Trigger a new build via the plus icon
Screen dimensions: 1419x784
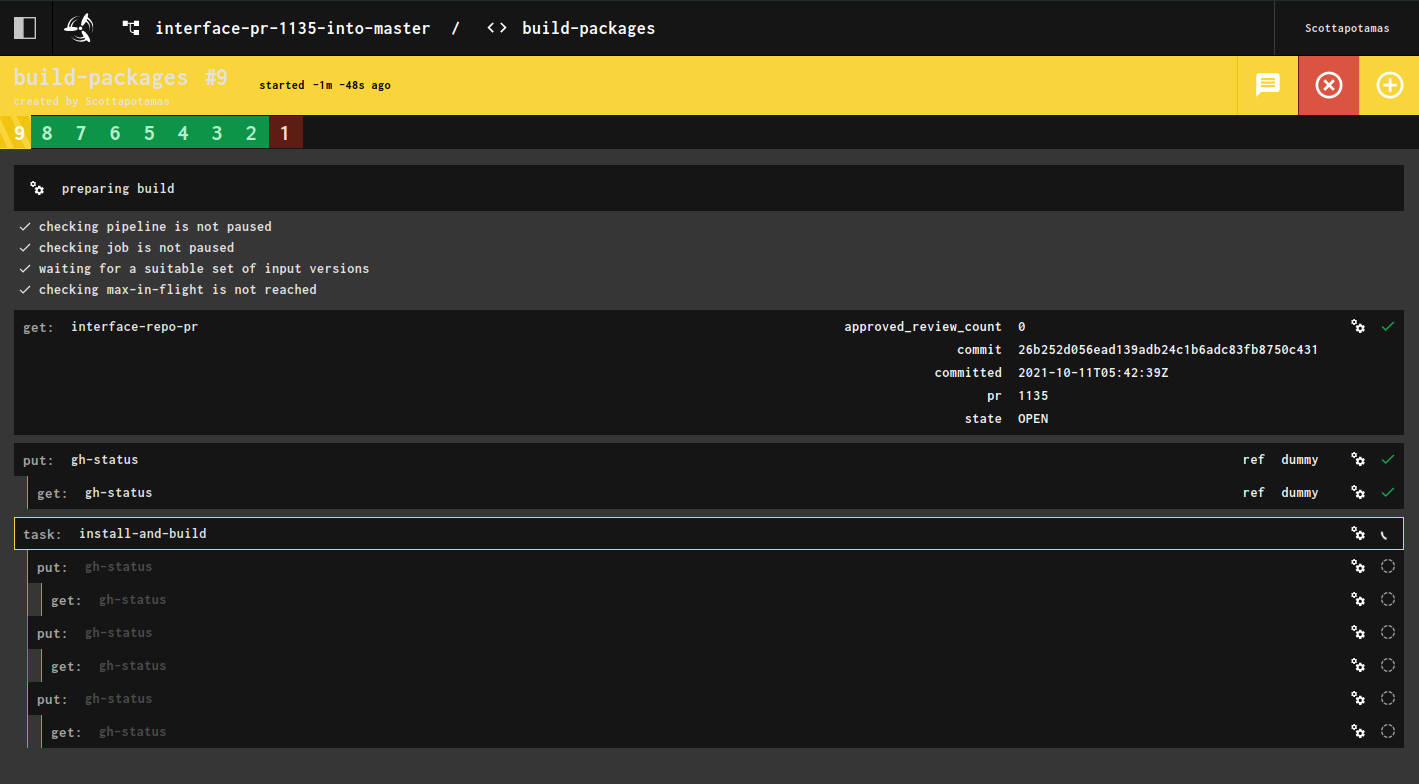(x=1389, y=85)
